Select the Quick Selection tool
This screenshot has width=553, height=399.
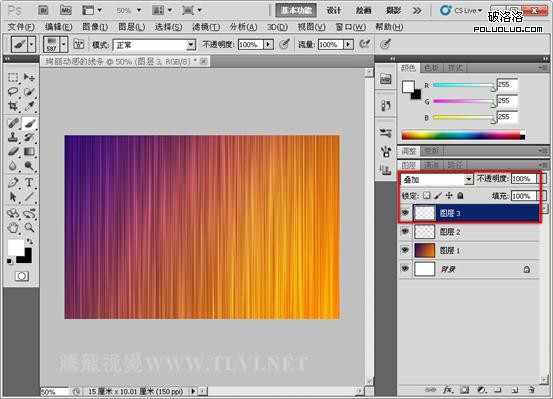[29, 92]
